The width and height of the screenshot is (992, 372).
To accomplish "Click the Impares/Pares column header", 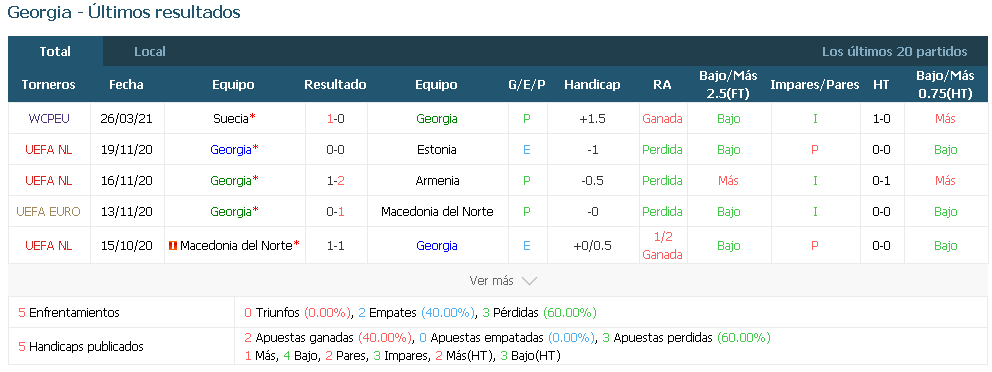I will coord(815,85).
